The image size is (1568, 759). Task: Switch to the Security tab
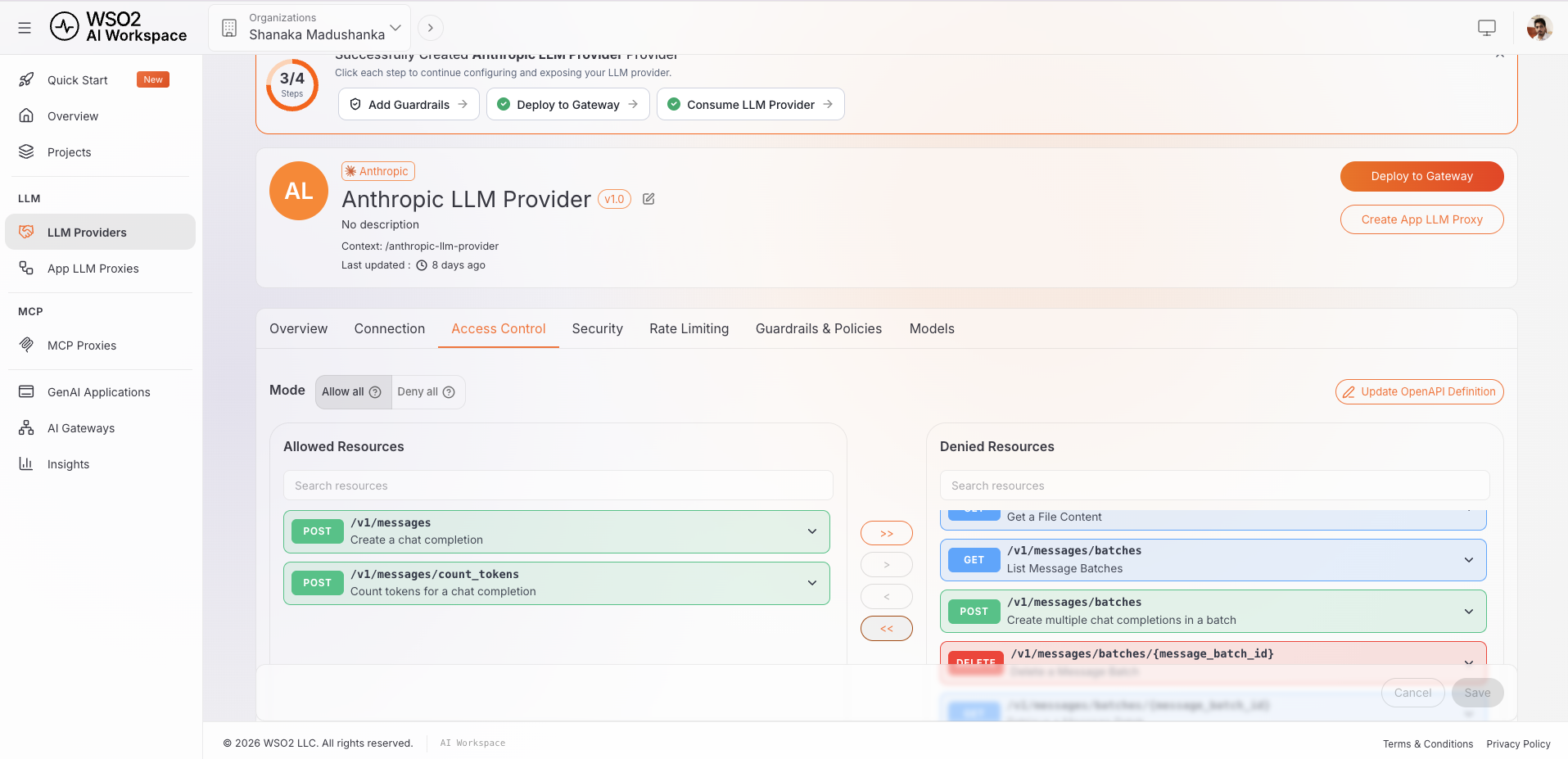coord(598,328)
